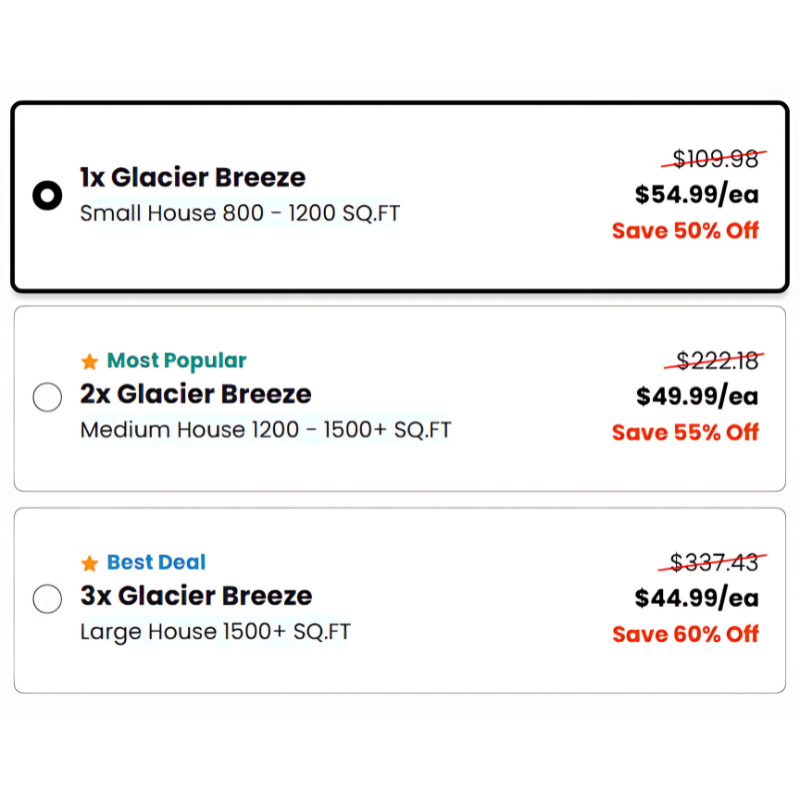Click the orange star beside Most Popular
Image resolution: width=800 pixels, height=800 pixels.
90,361
